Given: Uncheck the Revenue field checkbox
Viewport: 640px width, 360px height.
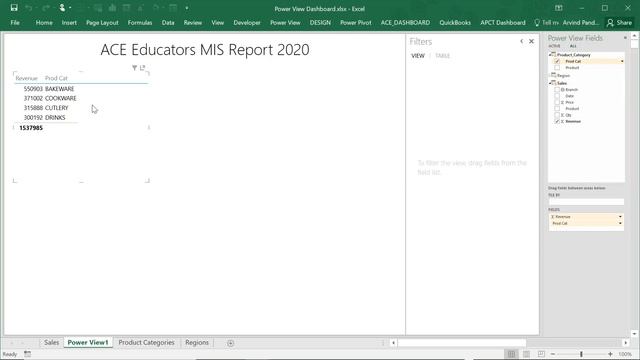Looking at the screenshot, I should click(x=557, y=121).
